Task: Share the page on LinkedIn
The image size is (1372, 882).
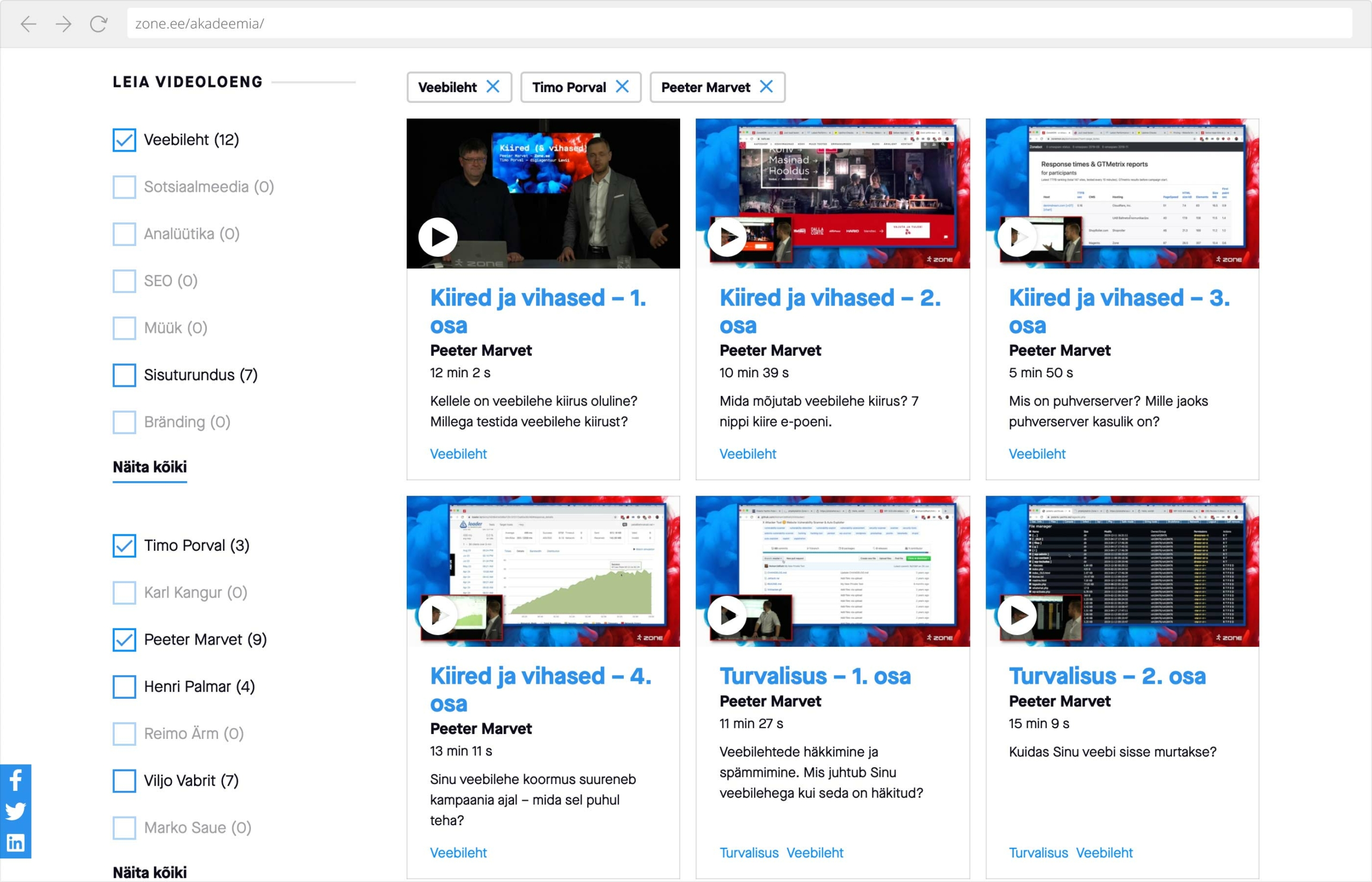Action: pyautogui.click(x=16, y=842)
